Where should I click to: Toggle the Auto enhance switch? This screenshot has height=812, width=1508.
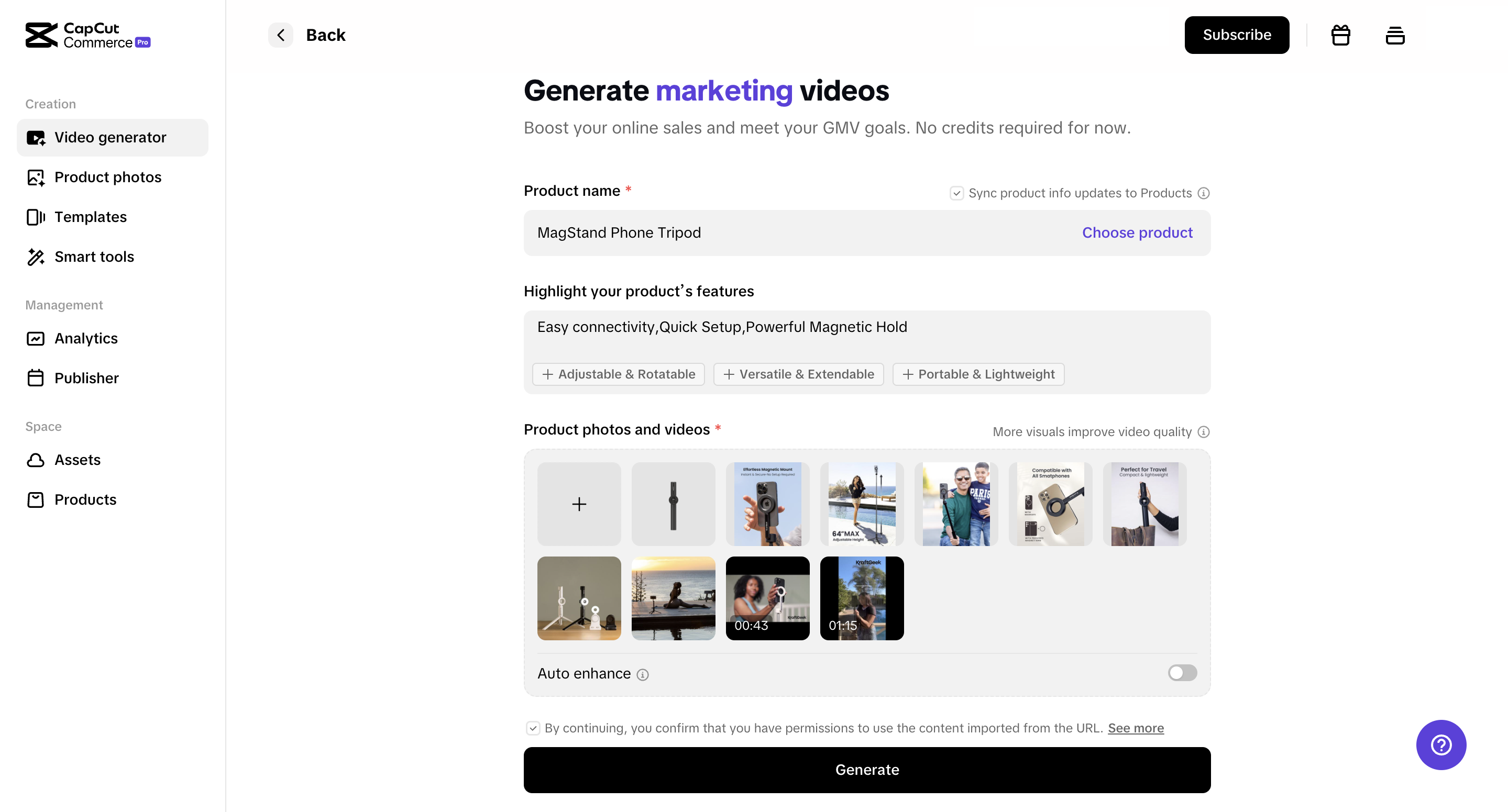click(1182, 673)
